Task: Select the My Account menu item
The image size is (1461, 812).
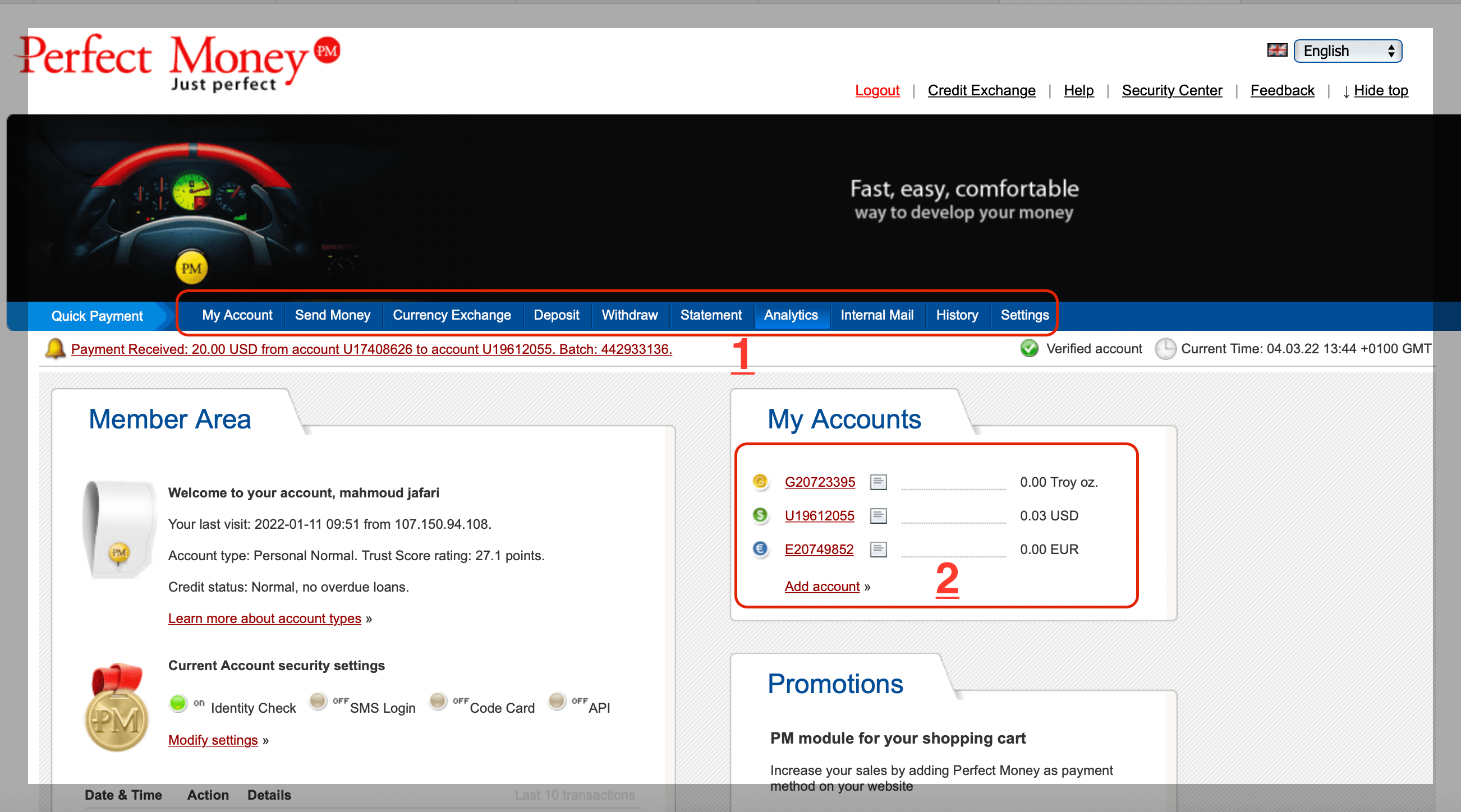Action: click(x=237, y=315)
